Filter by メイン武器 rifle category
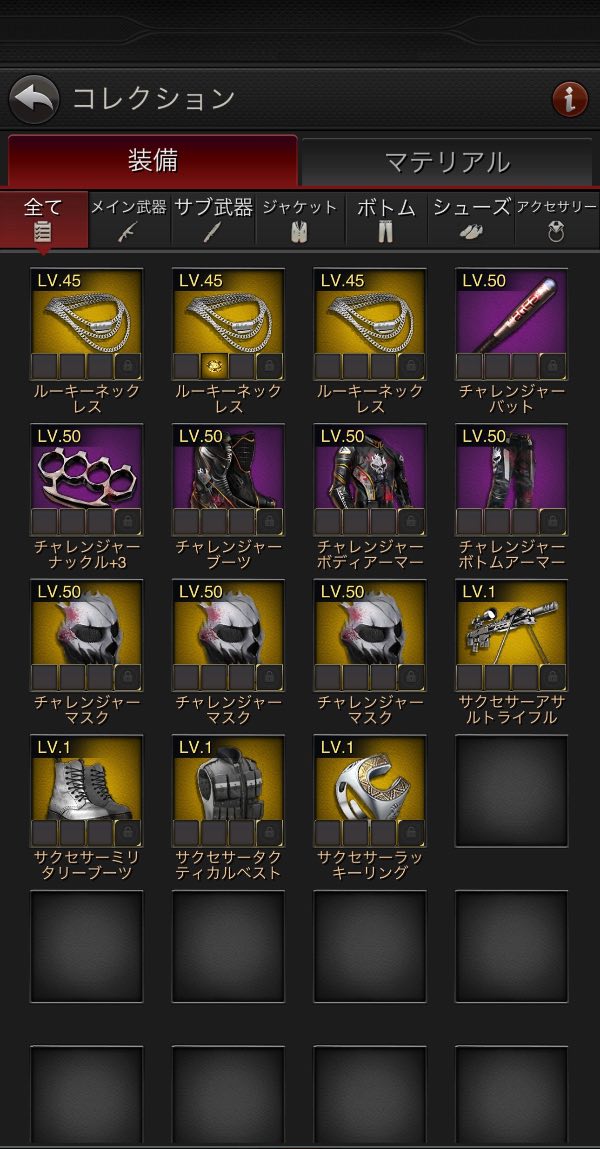The height and width of the screenshot is (1149, 600). (x=130, y=220)
